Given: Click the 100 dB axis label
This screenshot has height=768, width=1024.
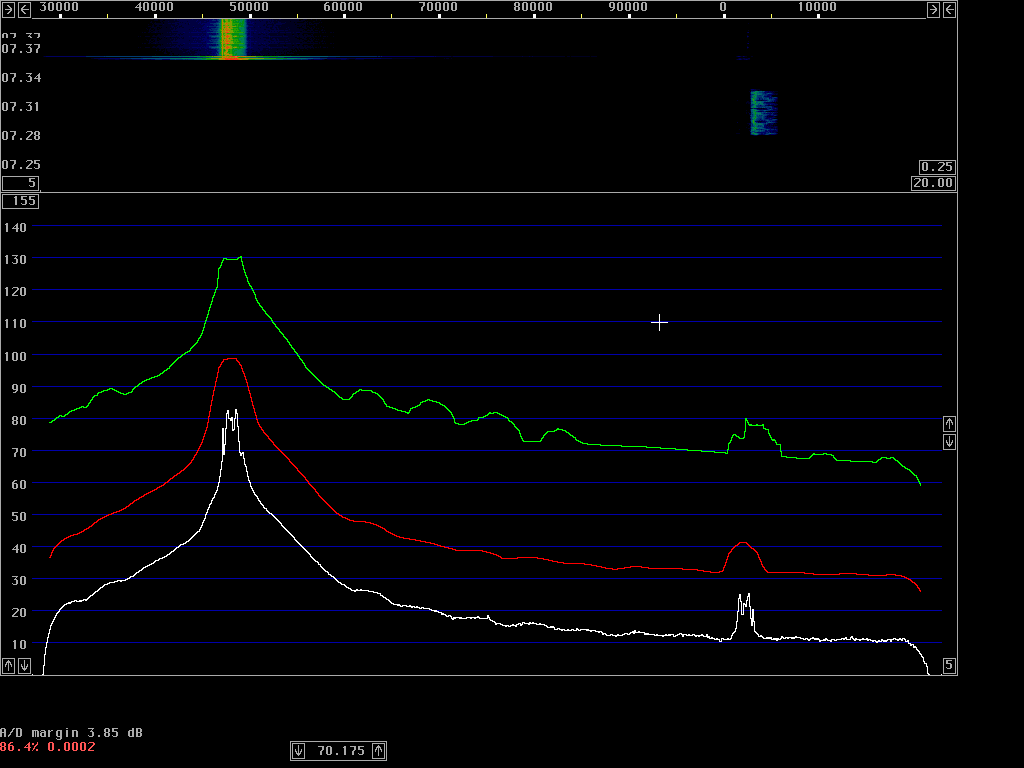Looking at the screenshot, I should click(15, 356).
